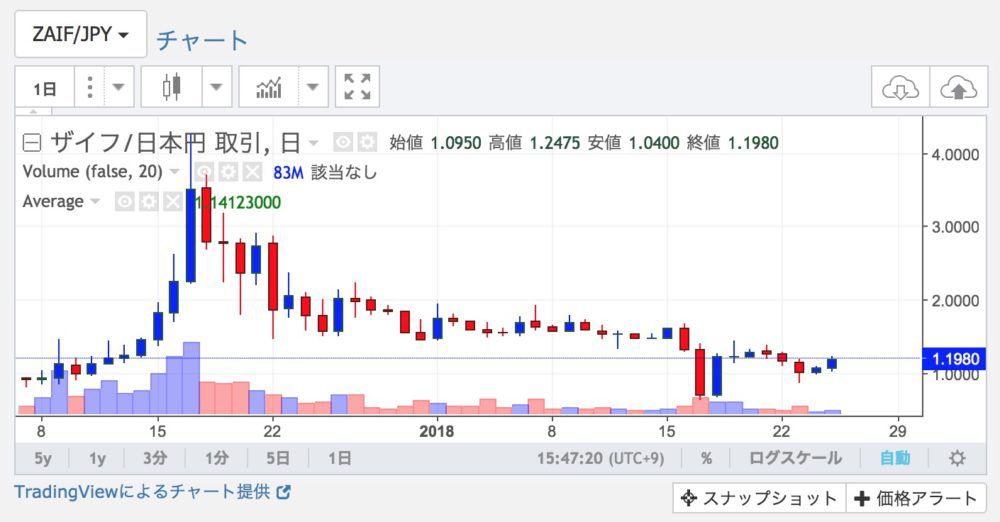Open the チャート link

click(x=202, y=41)
